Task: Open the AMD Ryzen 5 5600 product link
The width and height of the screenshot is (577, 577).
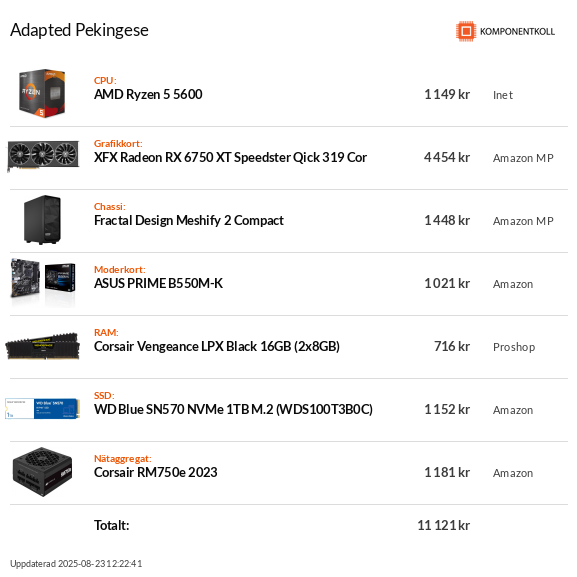Action: pyautogui.click(x=148, y=95)
